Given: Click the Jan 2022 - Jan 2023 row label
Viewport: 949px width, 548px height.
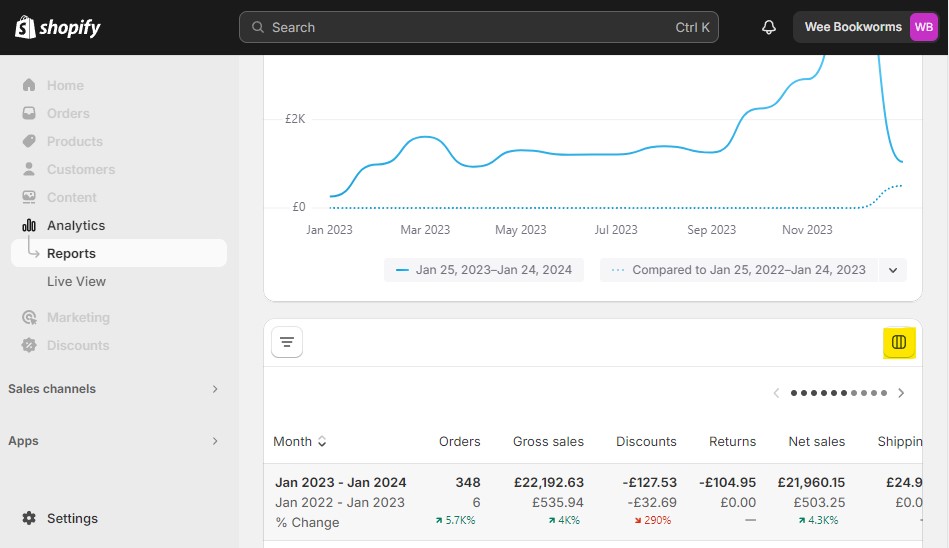Looking at the screenshot, I should (x=340, y=503).
